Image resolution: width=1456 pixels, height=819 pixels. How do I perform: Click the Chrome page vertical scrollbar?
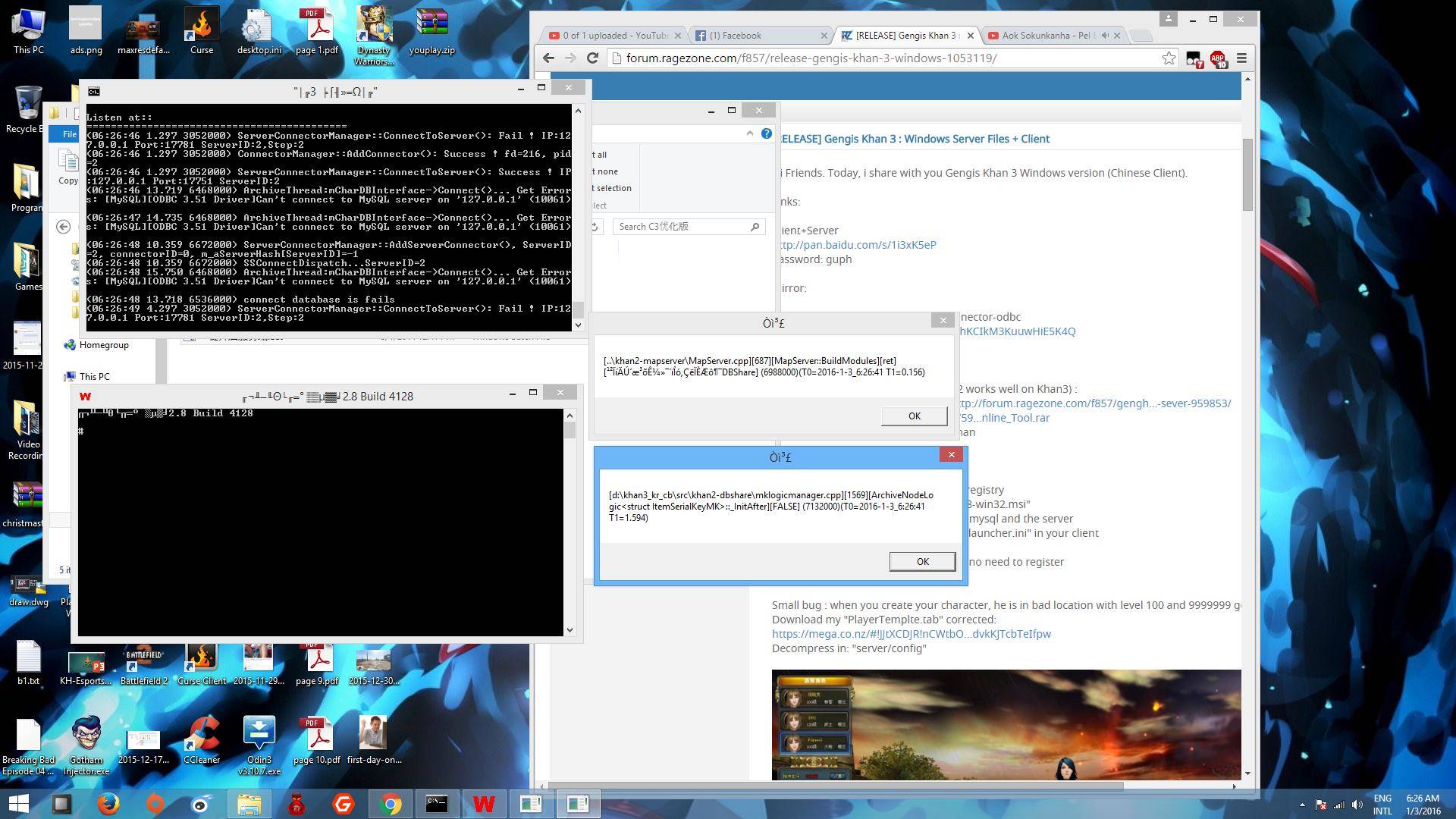1247,174
